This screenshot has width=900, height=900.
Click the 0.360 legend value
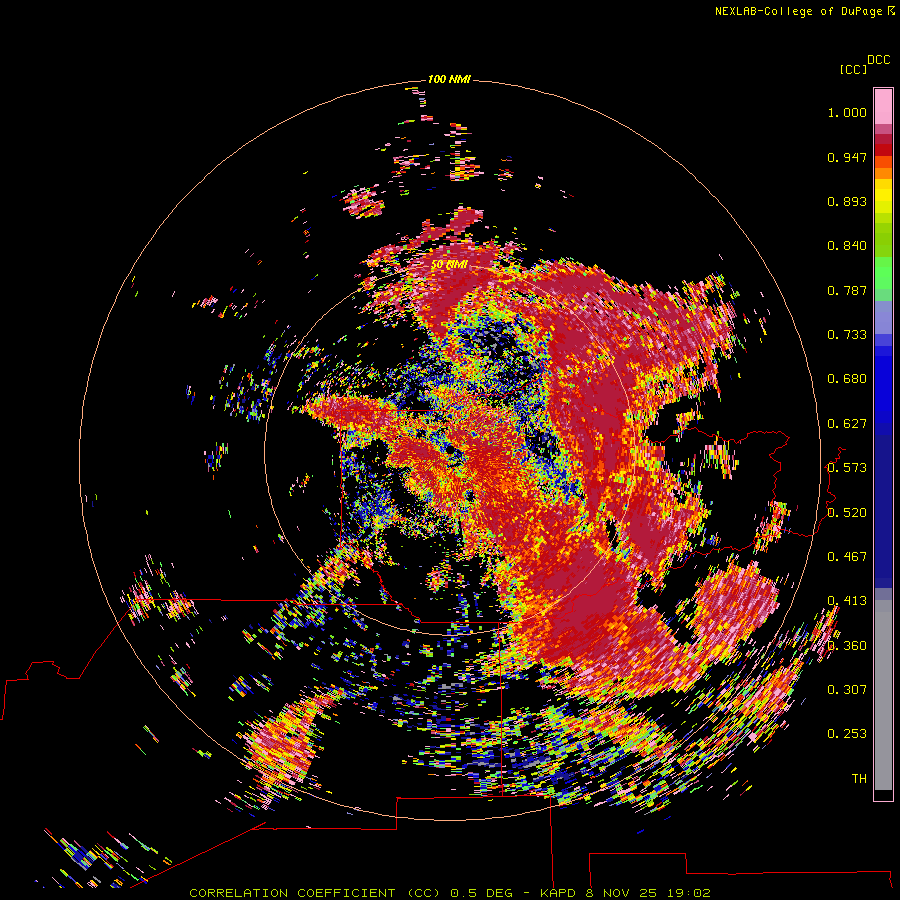coord(847,646)
